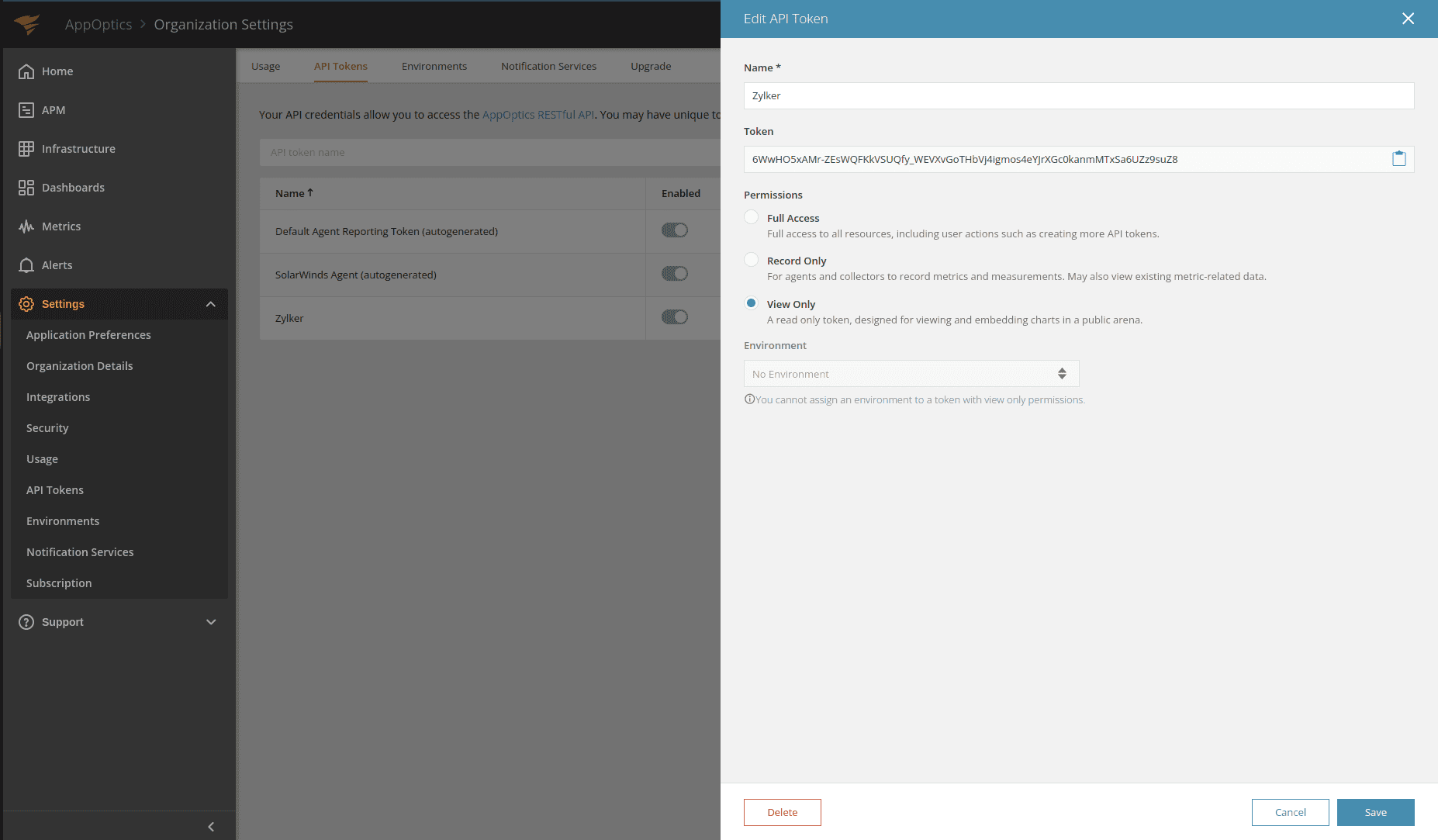Viewport: 1438px width, 840px height.
Task: Open Organization Details in sidebar
Action: point(79,366)
